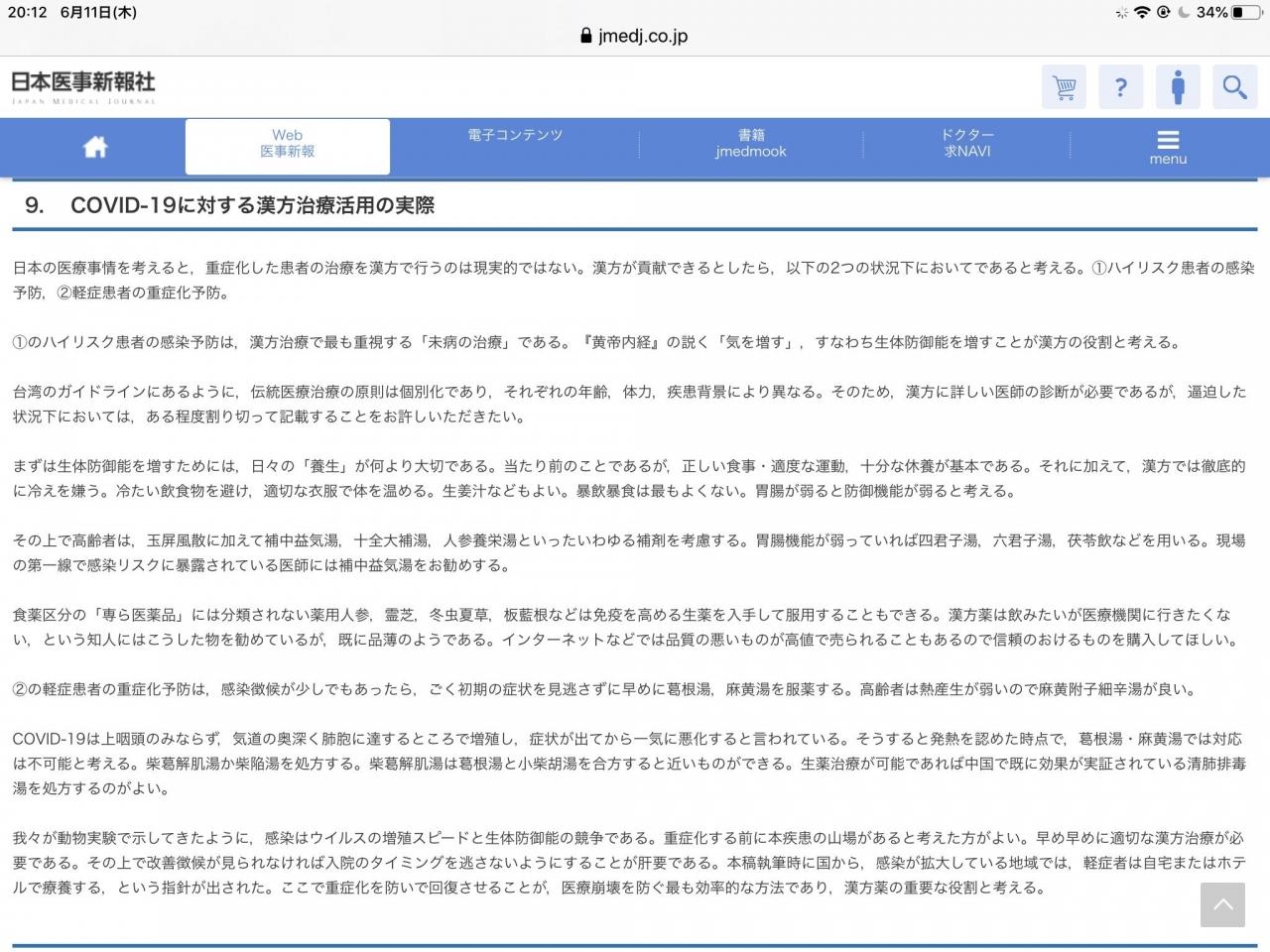This screenshot has width=1270, height=952.
Task: Open the ドクター求NAVI tab
Action: pyautogui.click(x=967, y=144)
